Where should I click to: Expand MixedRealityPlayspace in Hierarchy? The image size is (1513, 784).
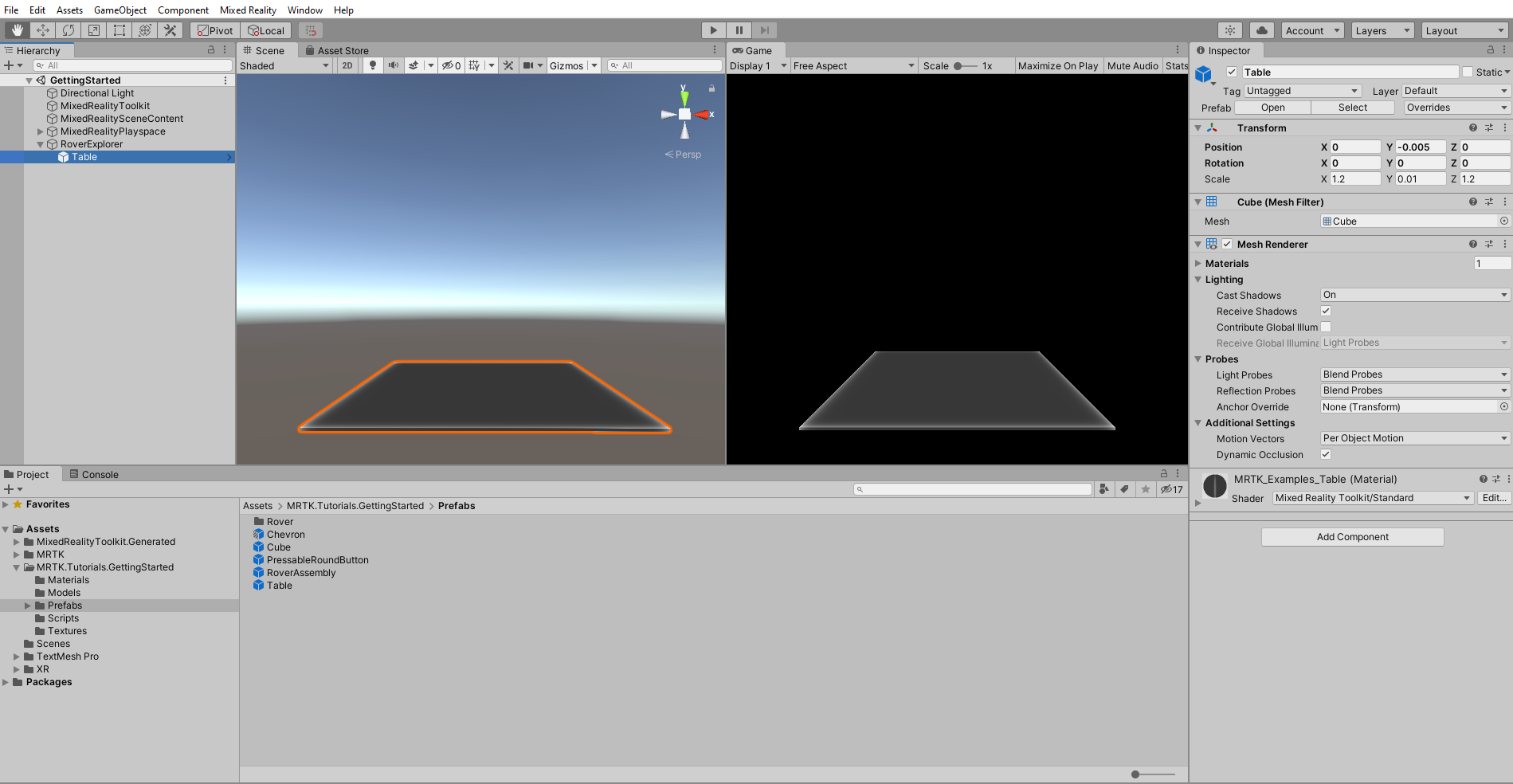(41, 131)
